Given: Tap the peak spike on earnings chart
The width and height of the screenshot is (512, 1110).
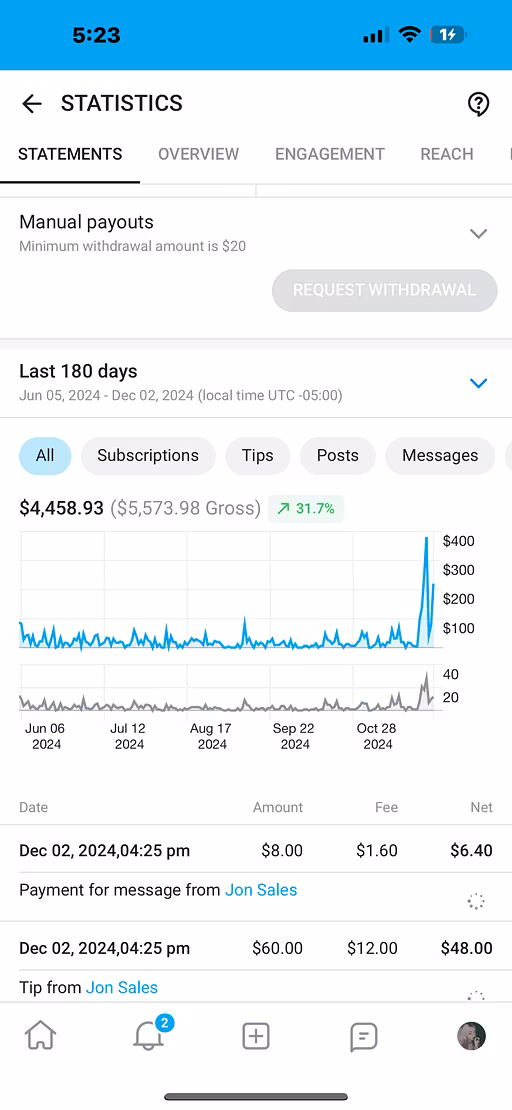Looking at the screenshot, I should pyautogui.click(x=426, y=541).
